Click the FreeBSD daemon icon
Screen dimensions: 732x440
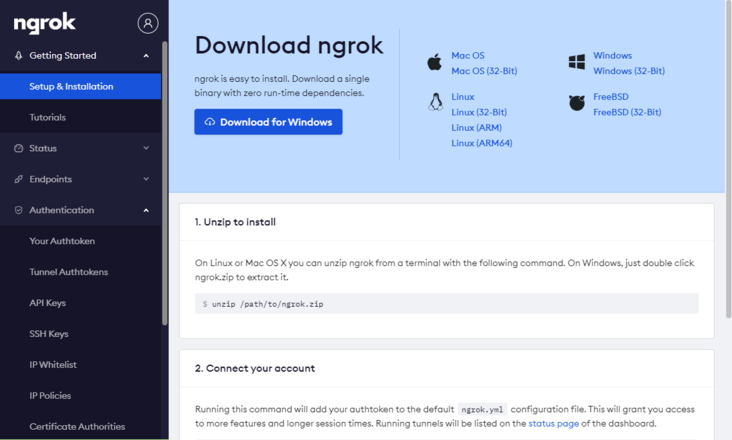click(577, 102)
